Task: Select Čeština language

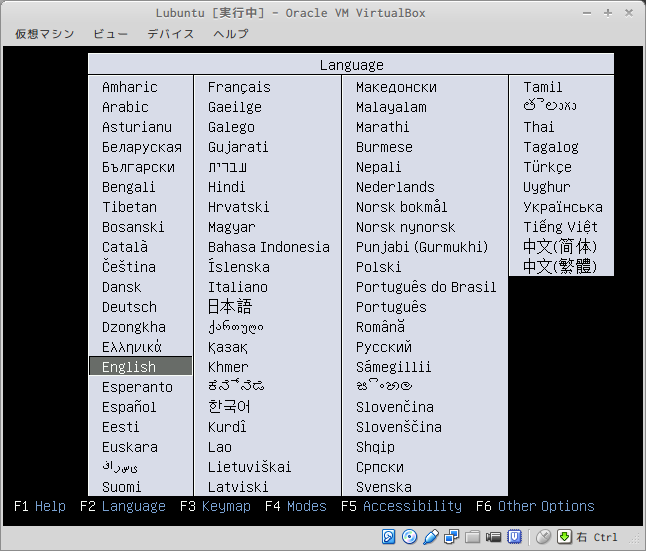Action: 129,267
